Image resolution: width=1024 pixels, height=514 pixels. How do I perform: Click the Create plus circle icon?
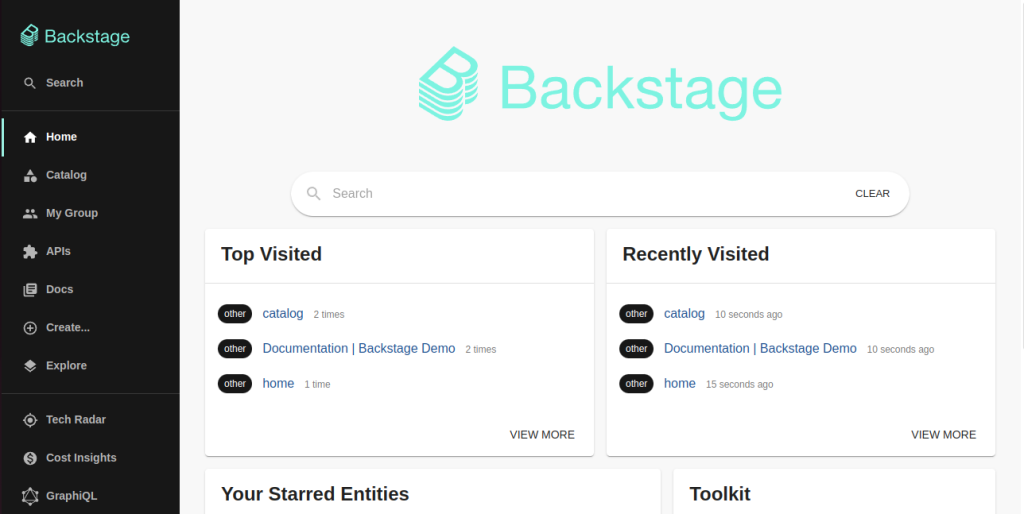point(30,327)
